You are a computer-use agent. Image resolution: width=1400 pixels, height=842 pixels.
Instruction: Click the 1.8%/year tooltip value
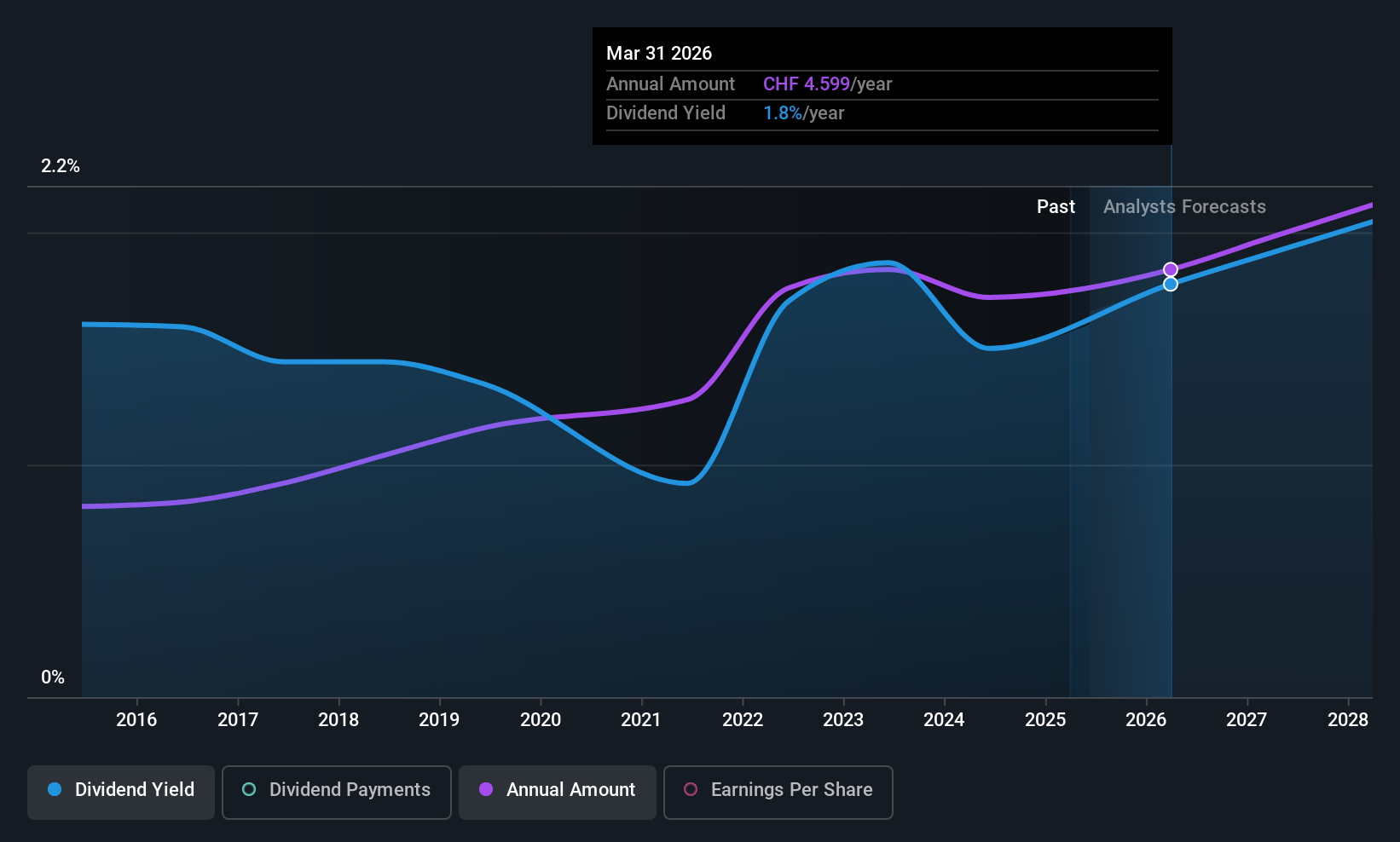click(803, 113)
